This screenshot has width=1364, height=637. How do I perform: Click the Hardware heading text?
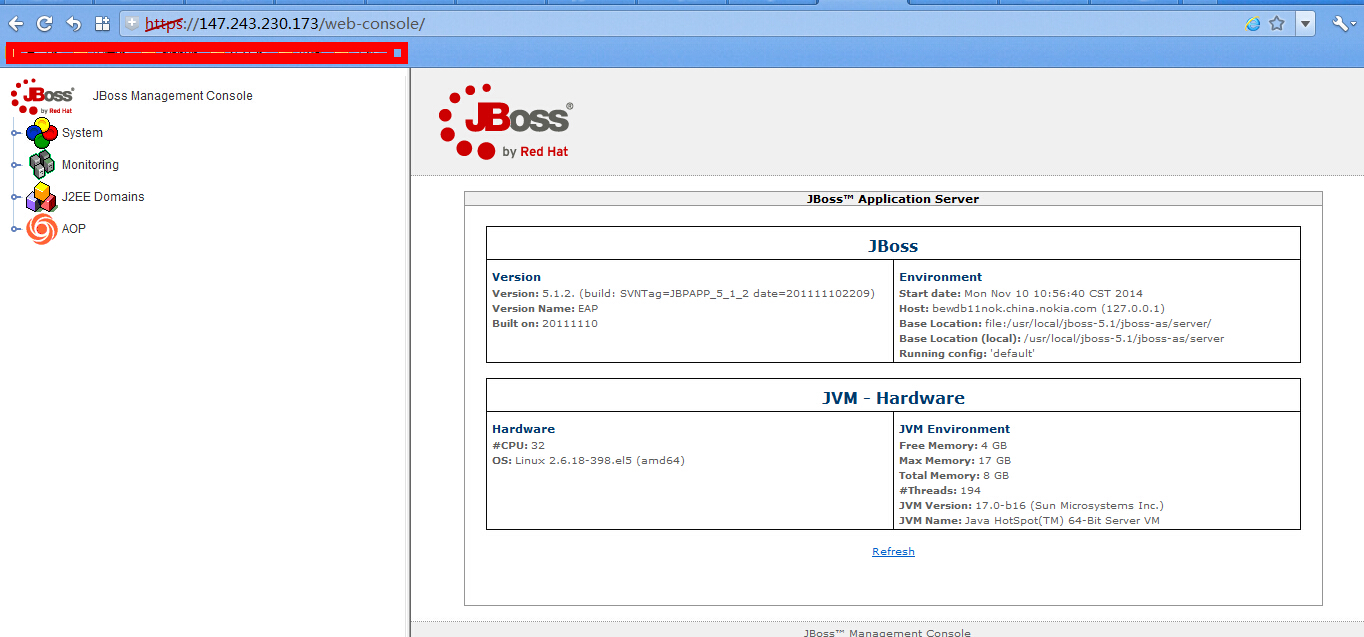click(x=523, y=429)
